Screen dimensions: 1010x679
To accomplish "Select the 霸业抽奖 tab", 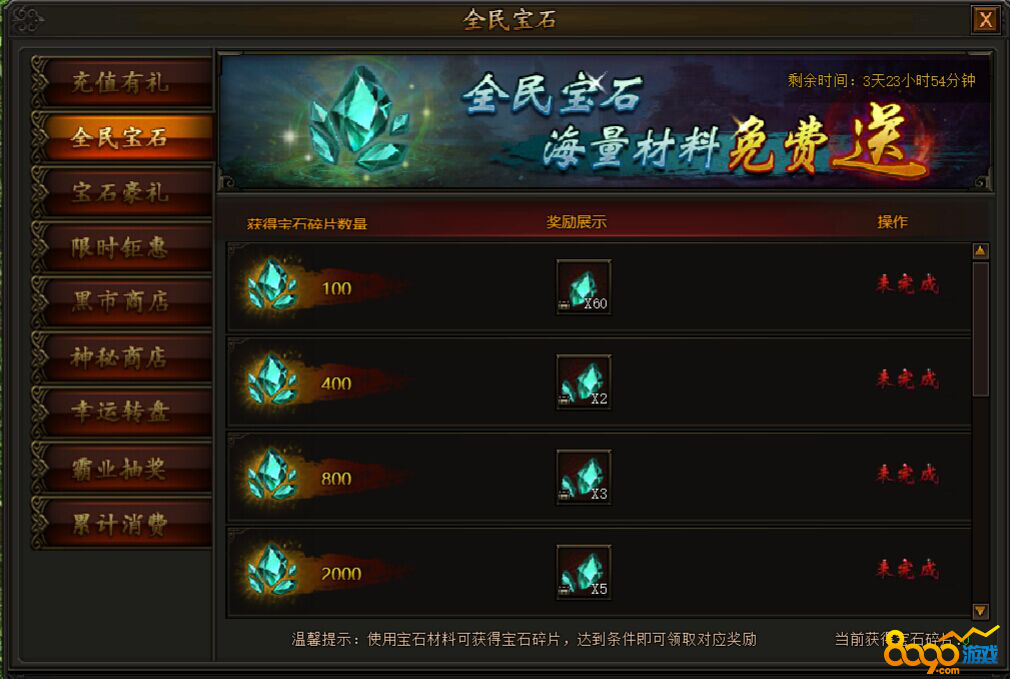I will pos(122,468).
